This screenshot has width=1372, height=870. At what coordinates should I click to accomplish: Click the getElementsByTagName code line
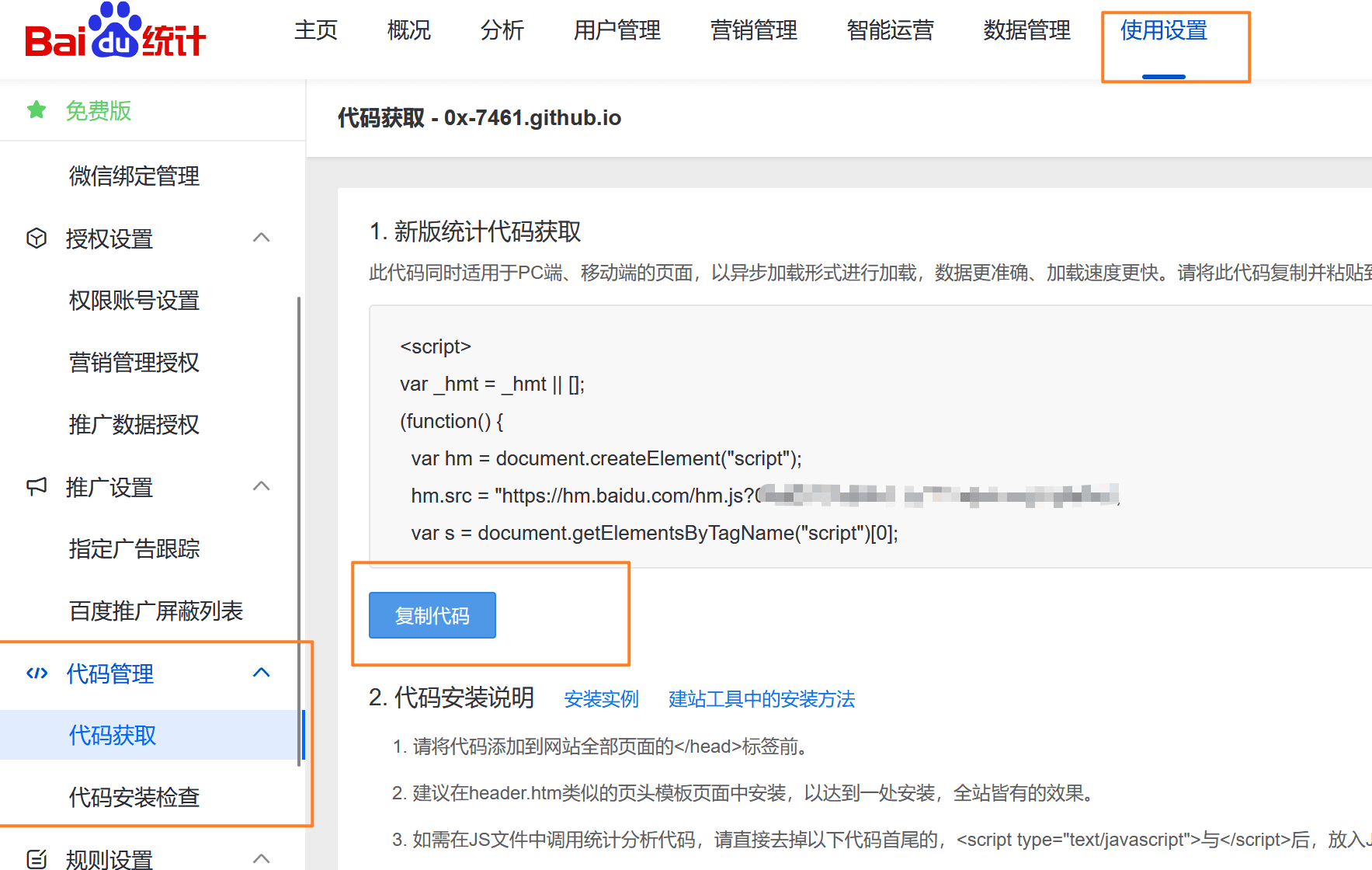click(655, 534)
